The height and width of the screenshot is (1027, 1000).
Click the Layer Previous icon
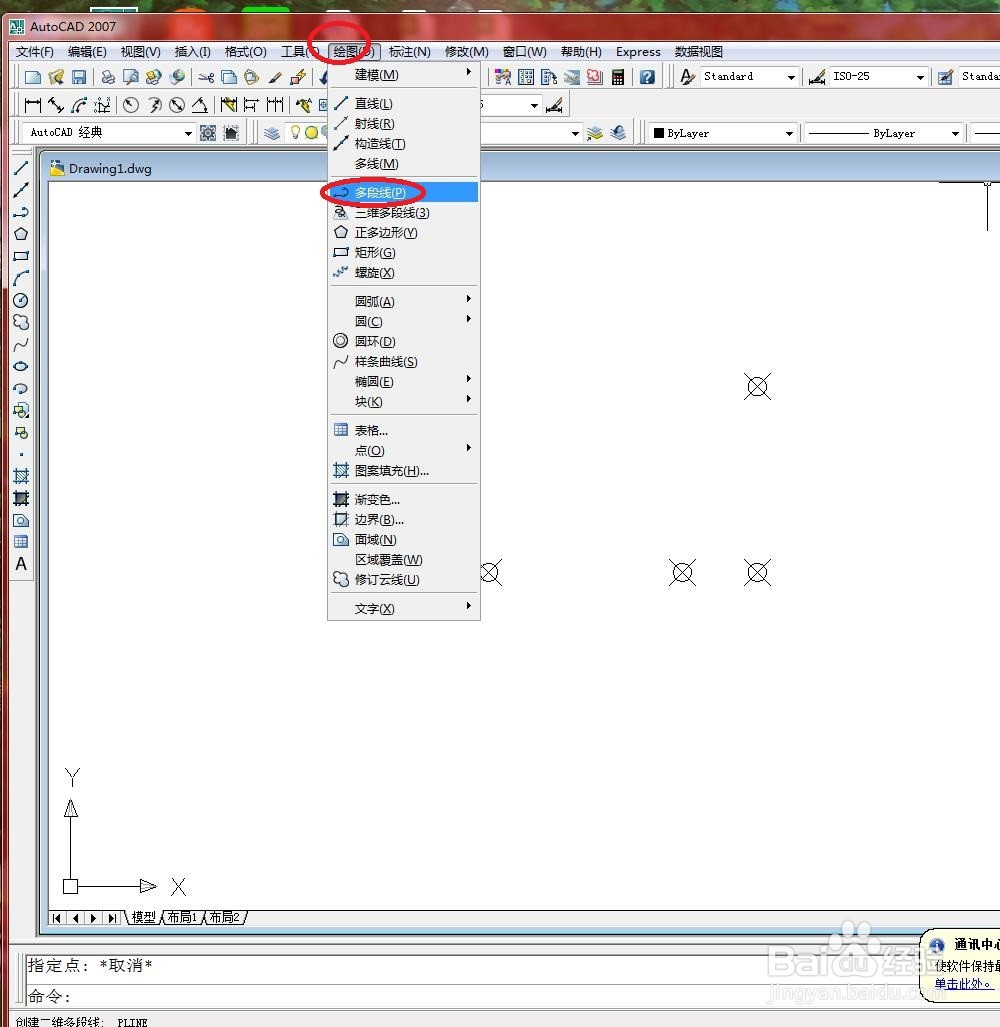click(x=618, y=133)
